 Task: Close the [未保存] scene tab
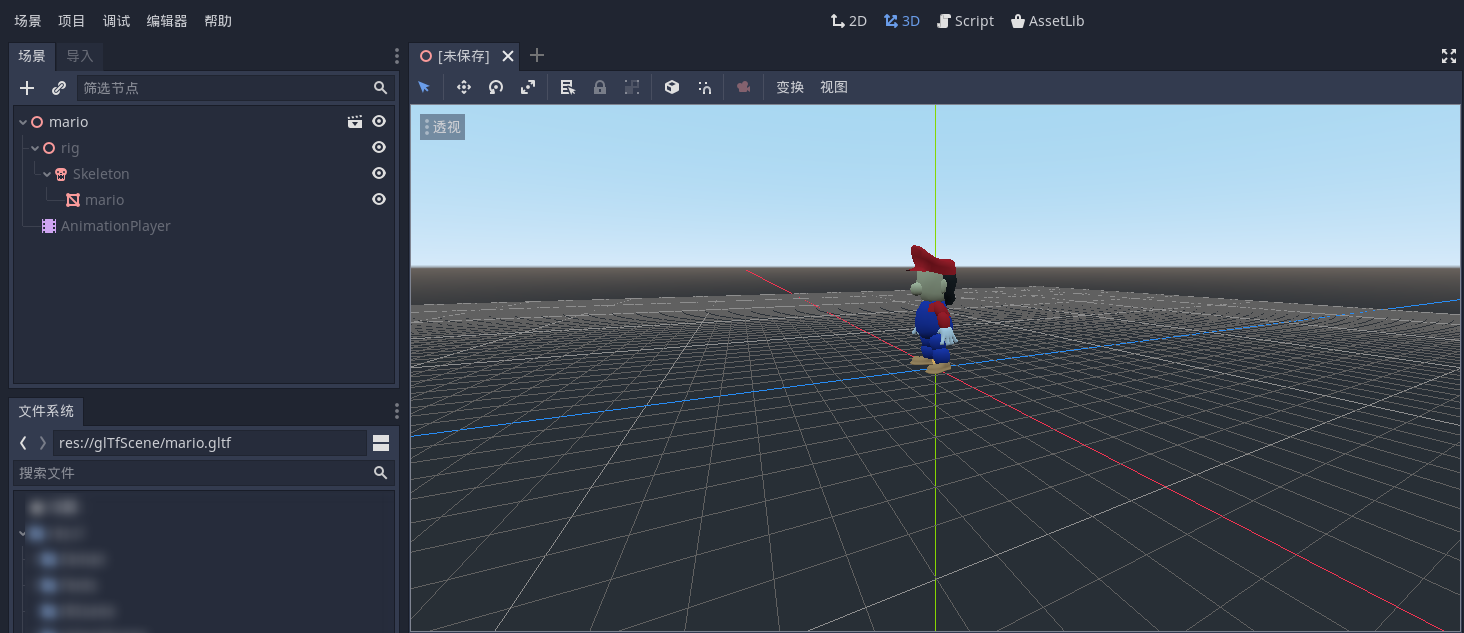coord(508,56)
